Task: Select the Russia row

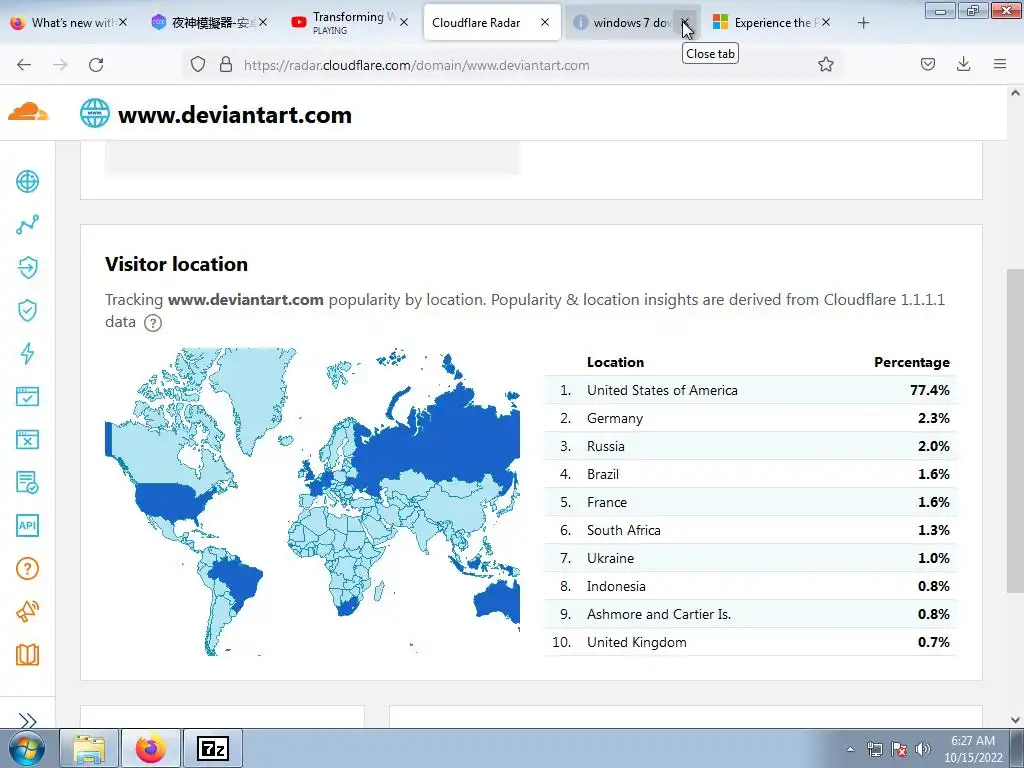Action: (751, 446)
